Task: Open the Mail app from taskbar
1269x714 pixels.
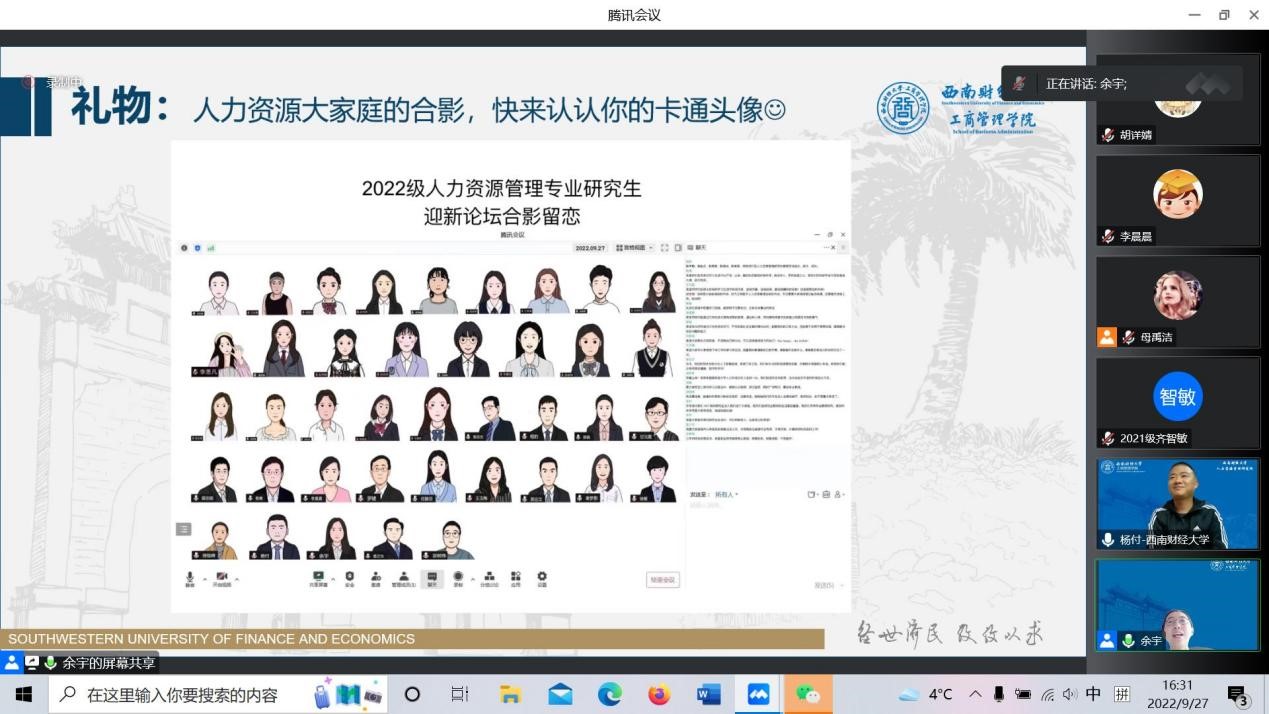Action: click(560, 694)
